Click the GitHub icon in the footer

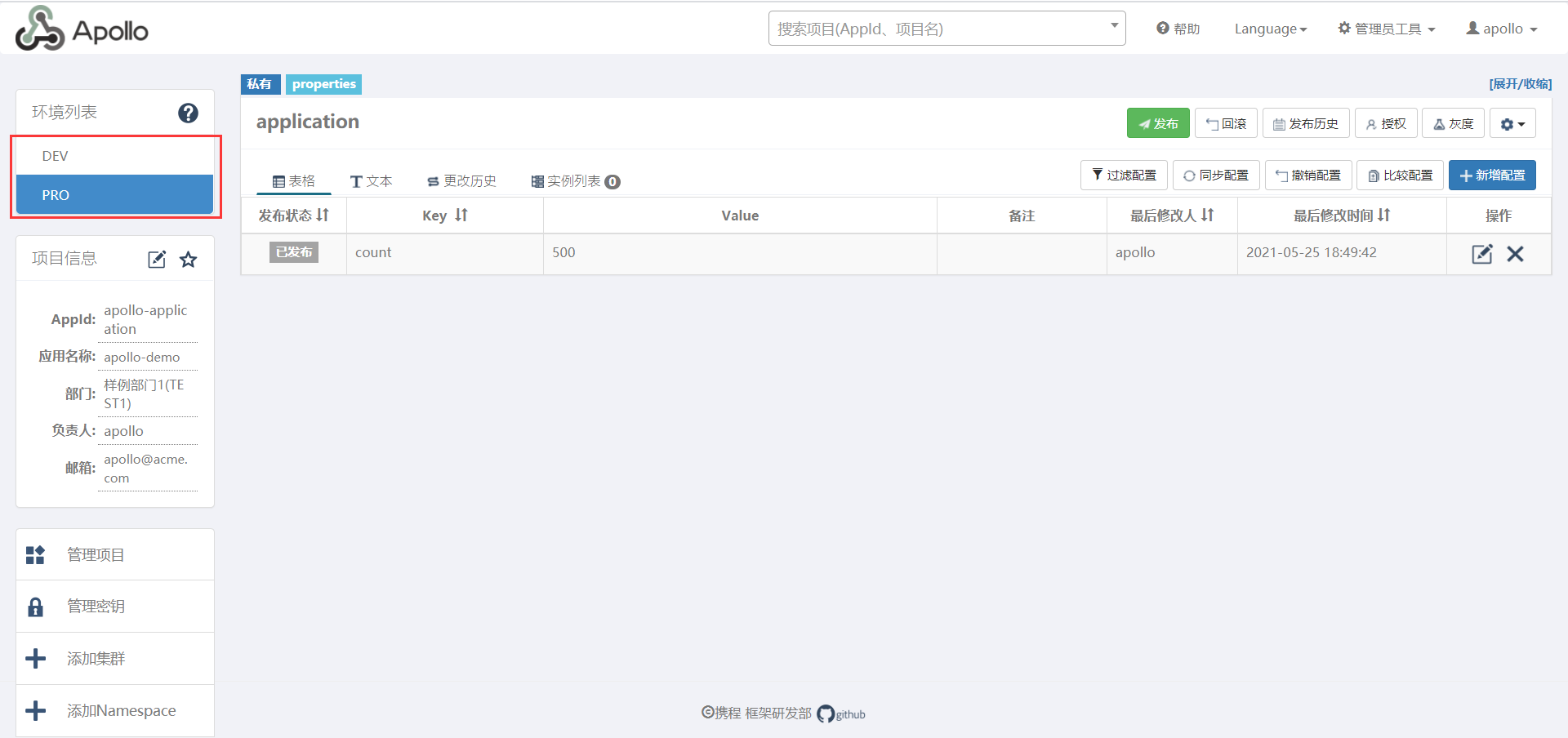(x=826, y=714)
